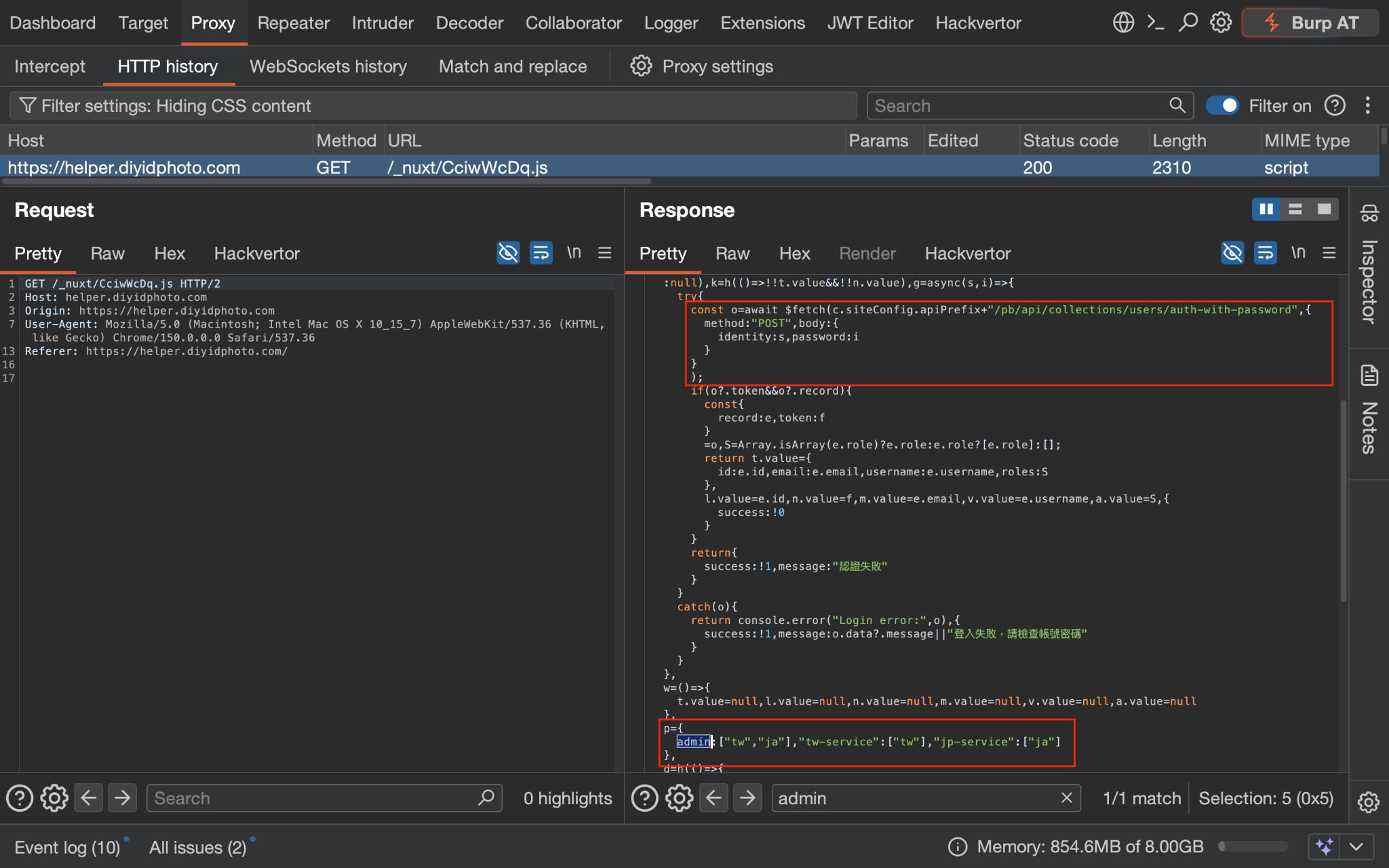Image resolution: width=1389 pixels, height=868 pixels.
Task: Go to next Response search match arrow
Action: (x=747, y=798)
